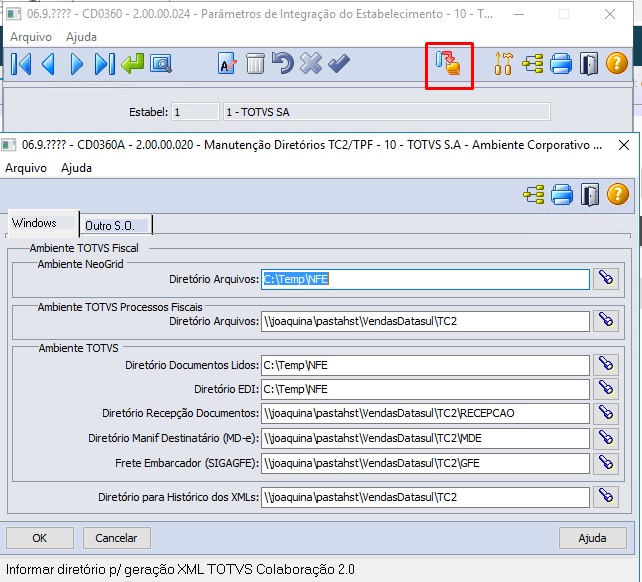Viewport: 642px width, 582px height.
Task: Click NeoGrid Diretório Arquivos field
Action: (x=425, y=279)
